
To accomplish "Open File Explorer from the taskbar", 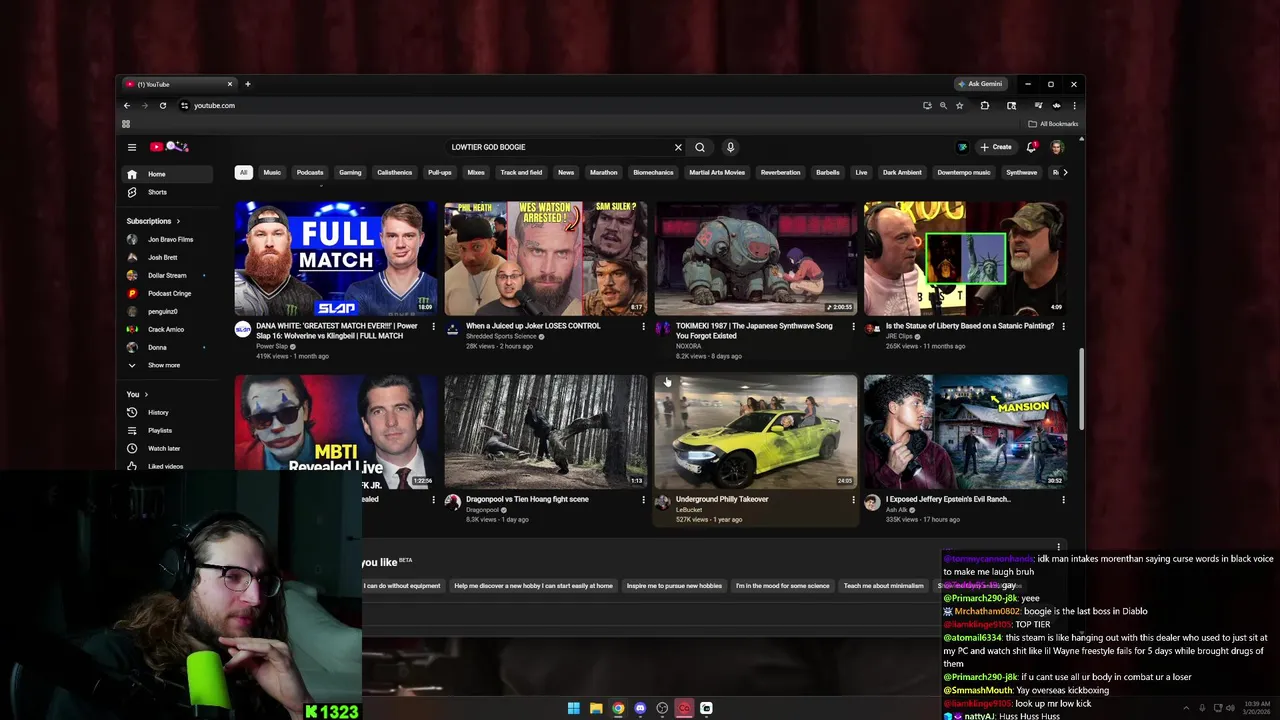I will coord(596,708).
